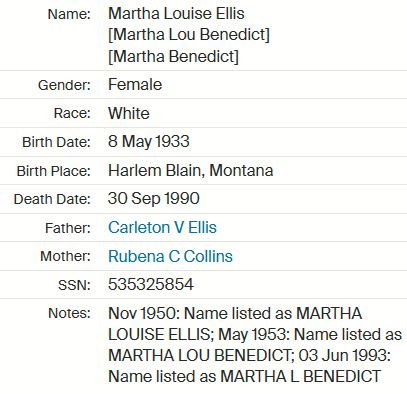Click the Notes text about name listings
Screen dimensions: 407x394
[x=255, y=345]
